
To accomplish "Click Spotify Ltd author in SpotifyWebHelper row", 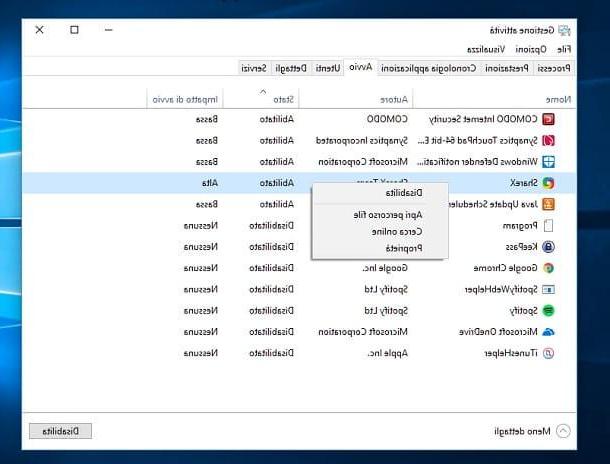I will (x=386, y=289).
